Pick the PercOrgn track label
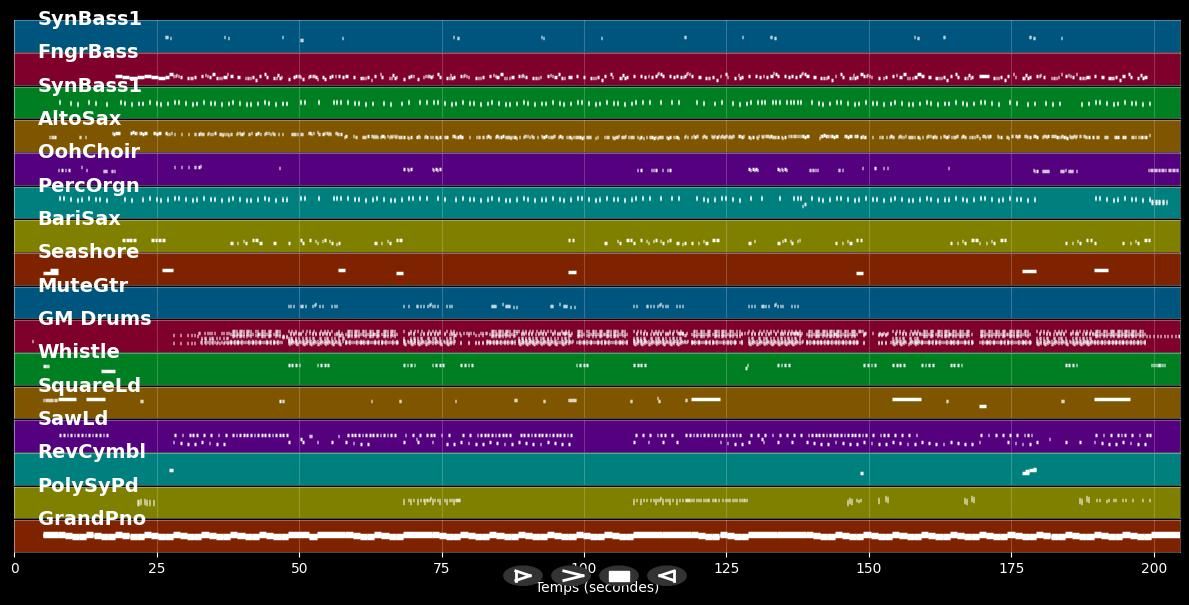1189x605 pixels. coord(89,186)
